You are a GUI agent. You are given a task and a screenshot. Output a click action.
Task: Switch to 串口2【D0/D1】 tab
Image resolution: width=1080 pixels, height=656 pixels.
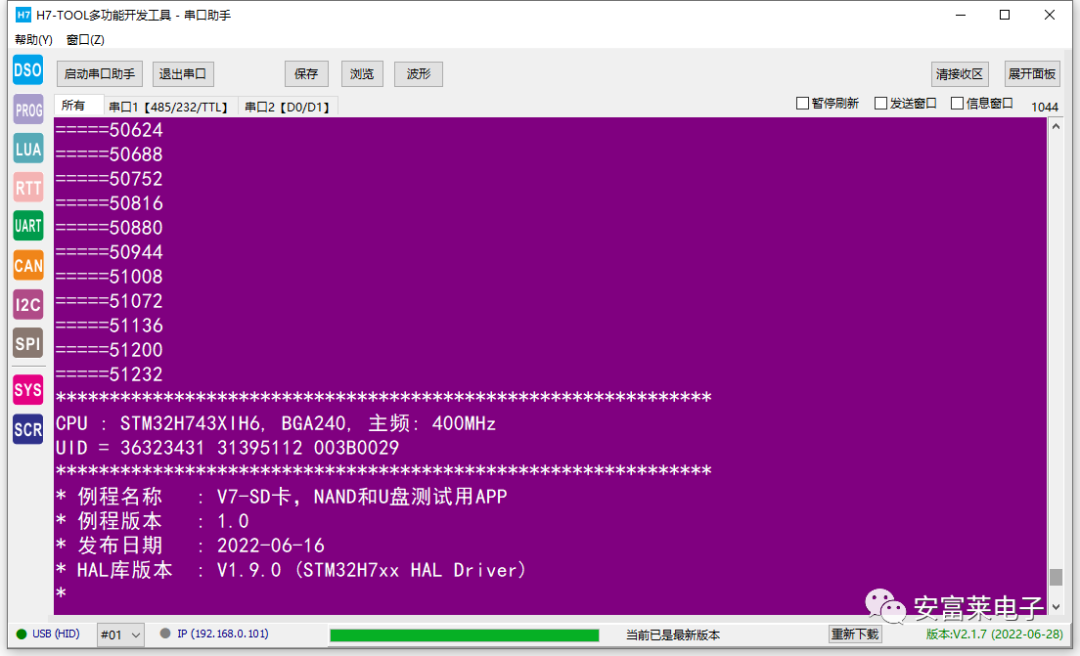tap(288, 107)
